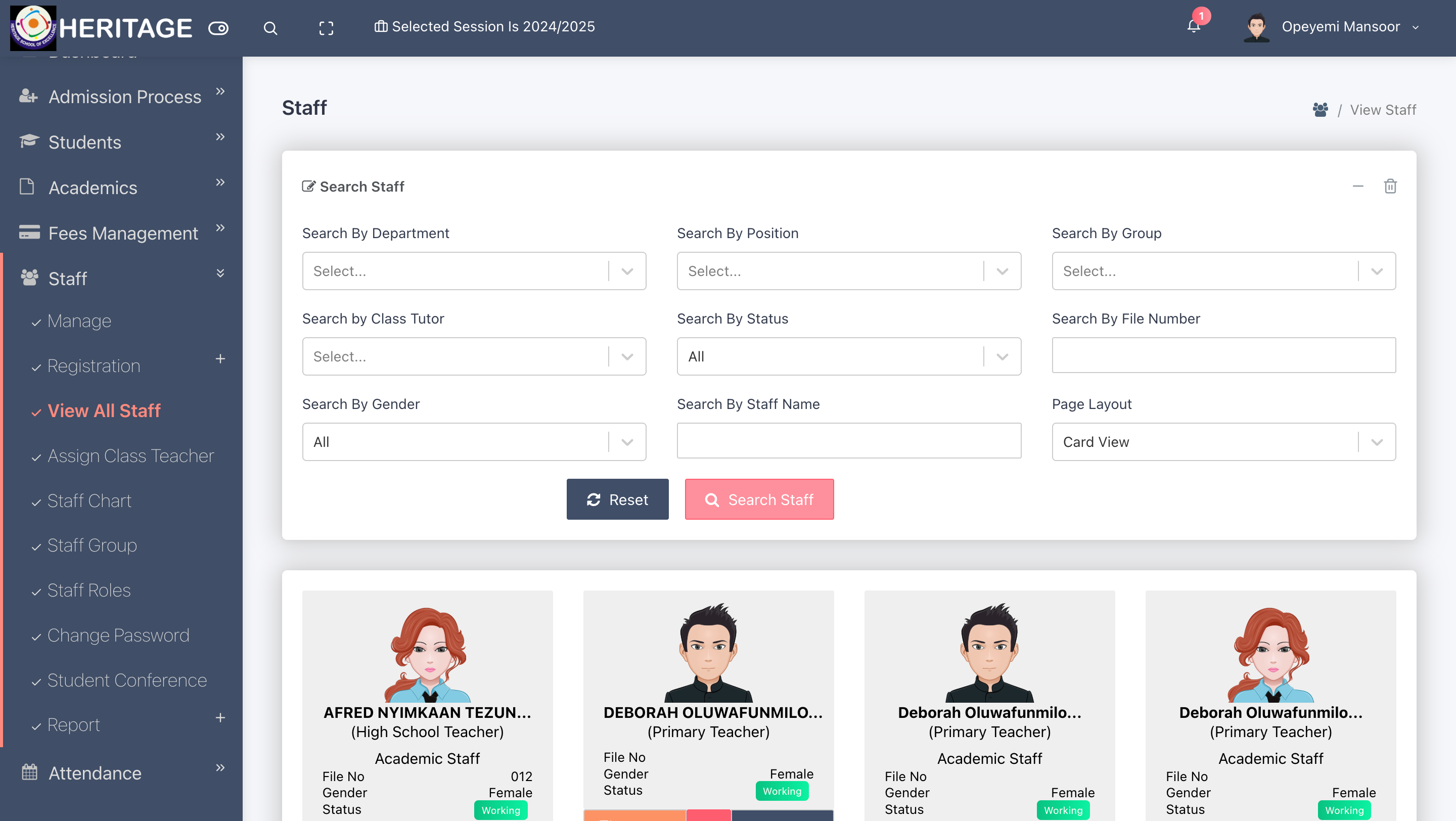Open the notifications bell

1193,27
